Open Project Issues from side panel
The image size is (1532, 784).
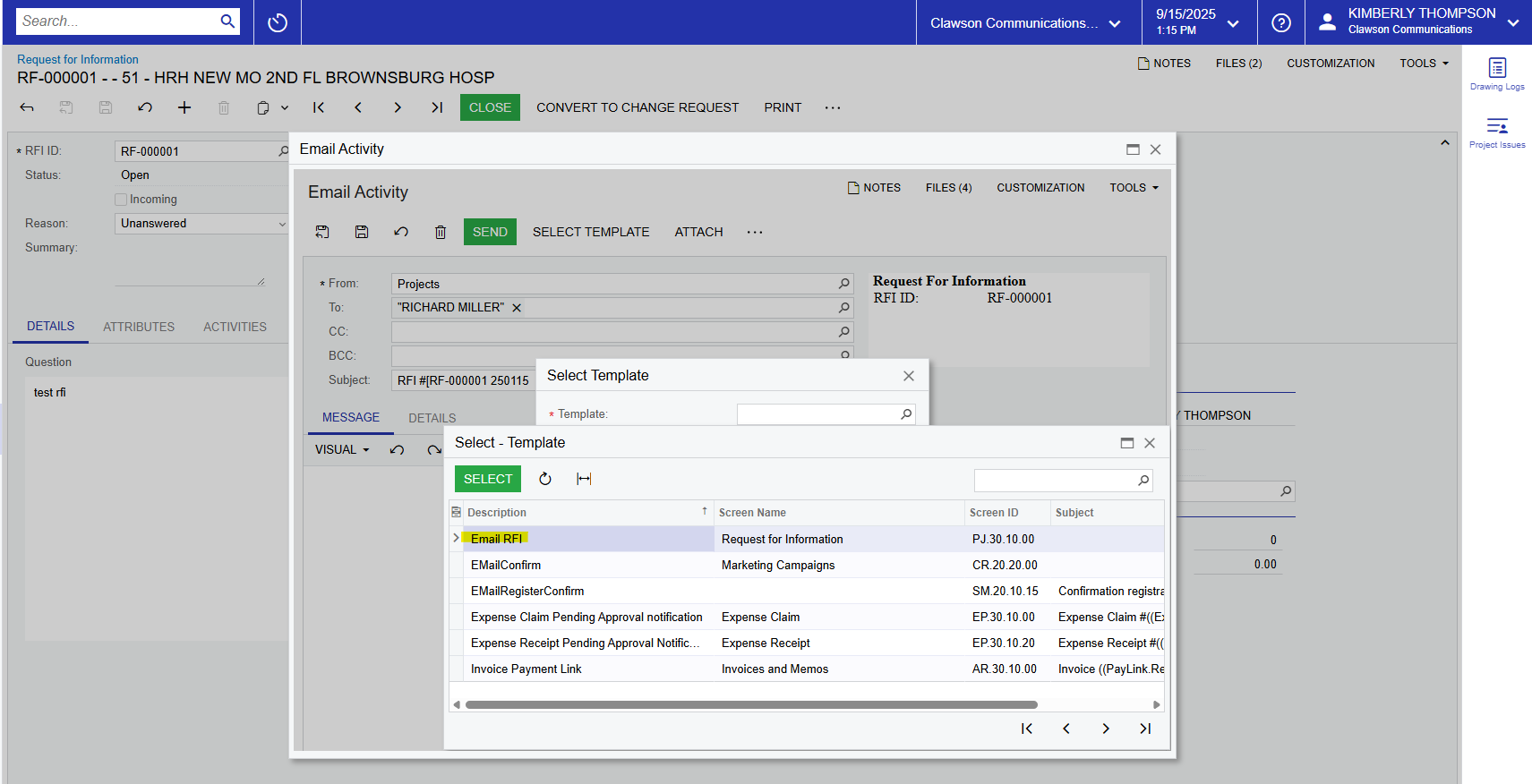point(1497,132)
